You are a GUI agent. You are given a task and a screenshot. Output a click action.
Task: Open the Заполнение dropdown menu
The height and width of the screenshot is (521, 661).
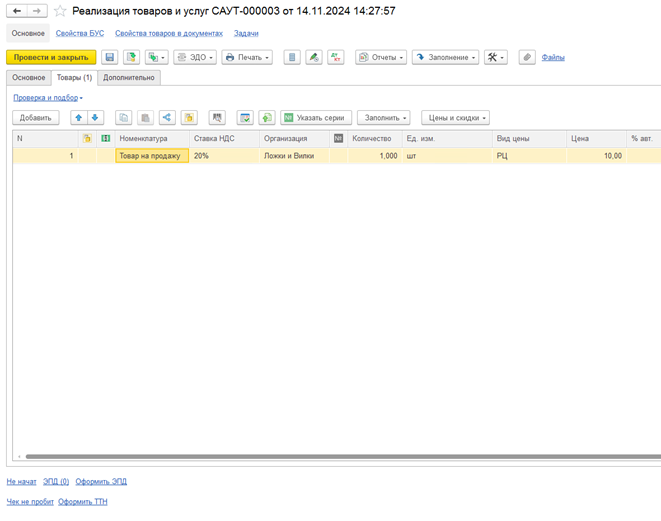coord(445,57)
